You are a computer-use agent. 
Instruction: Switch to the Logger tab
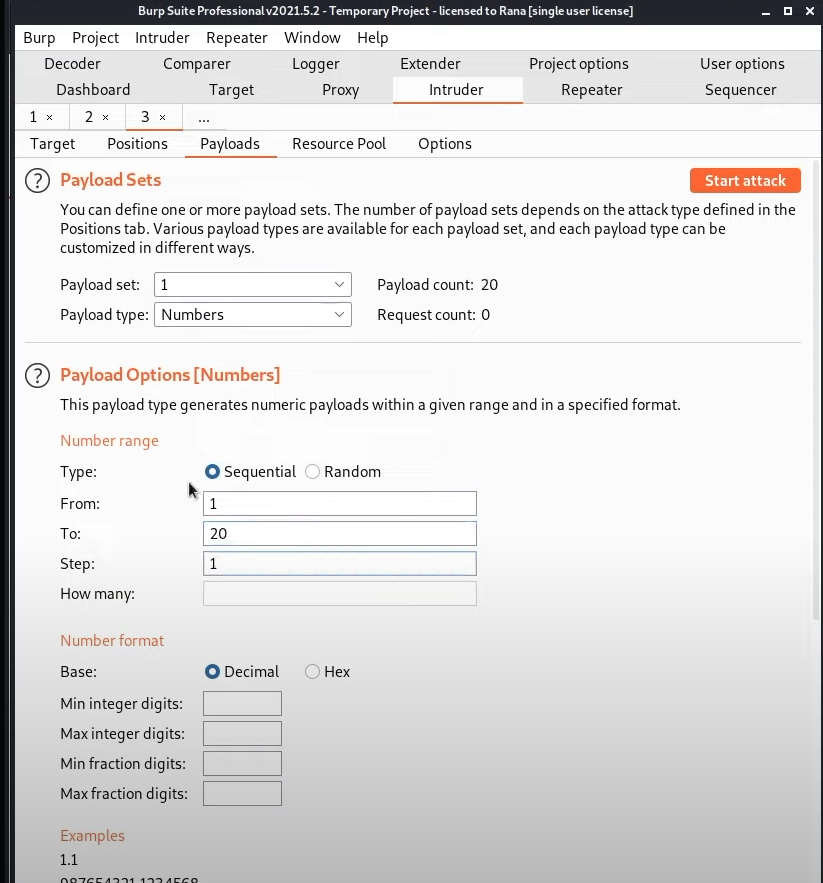point(315,64)
